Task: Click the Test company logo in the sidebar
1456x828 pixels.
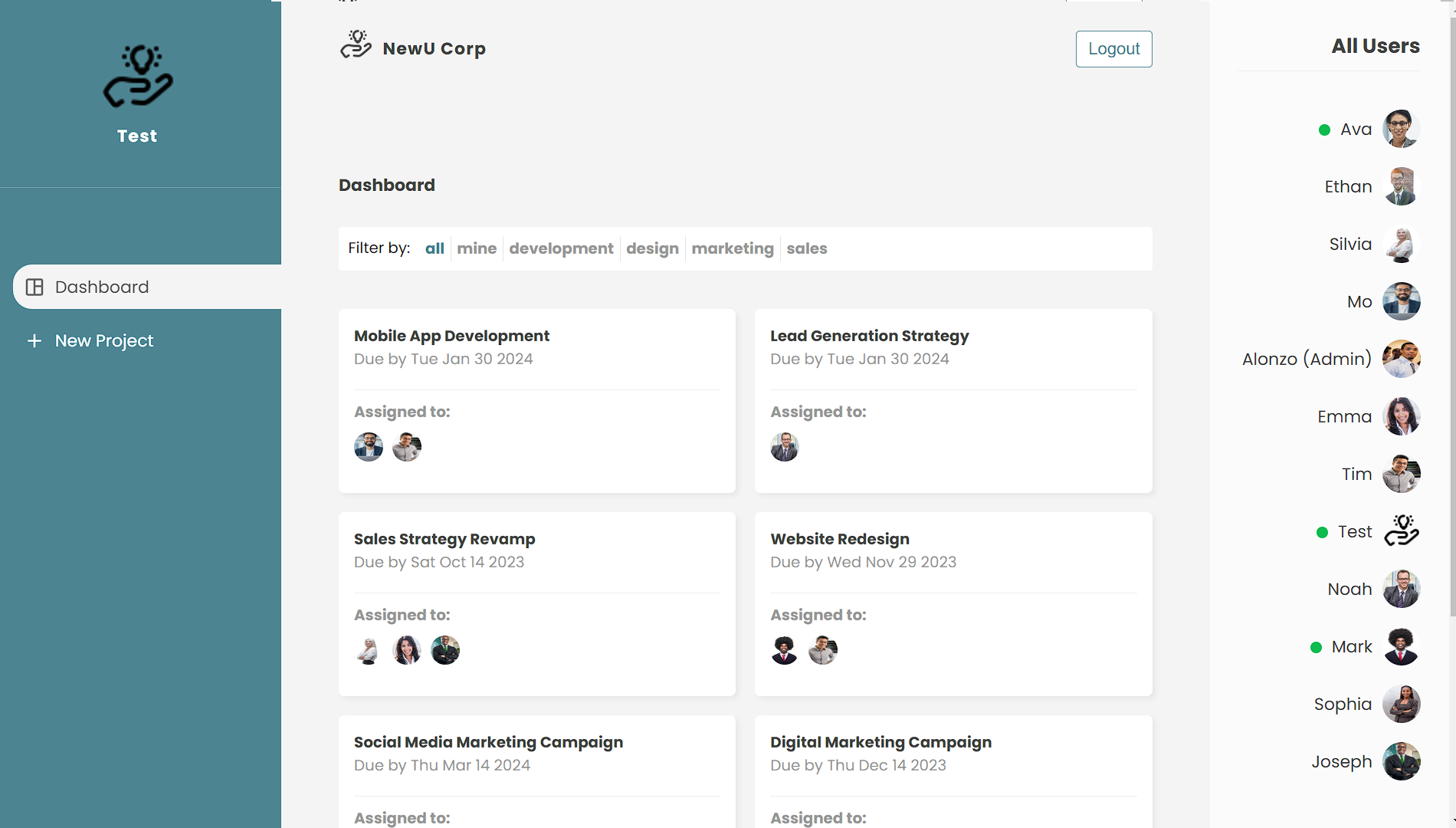Action: pyautogui.click(x=139, y=77)
